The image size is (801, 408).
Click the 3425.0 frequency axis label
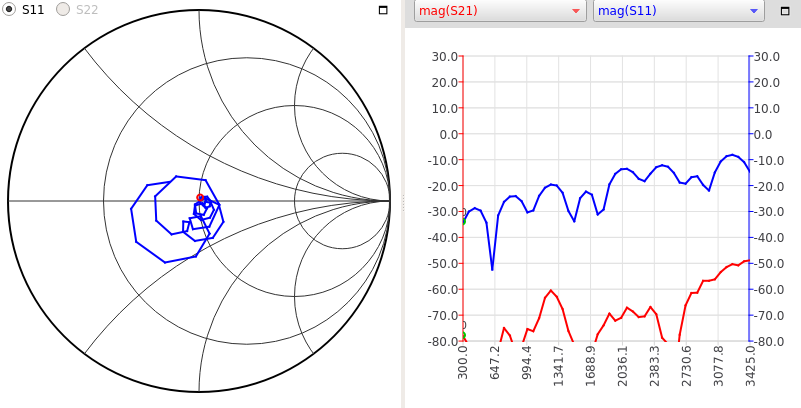750,364
